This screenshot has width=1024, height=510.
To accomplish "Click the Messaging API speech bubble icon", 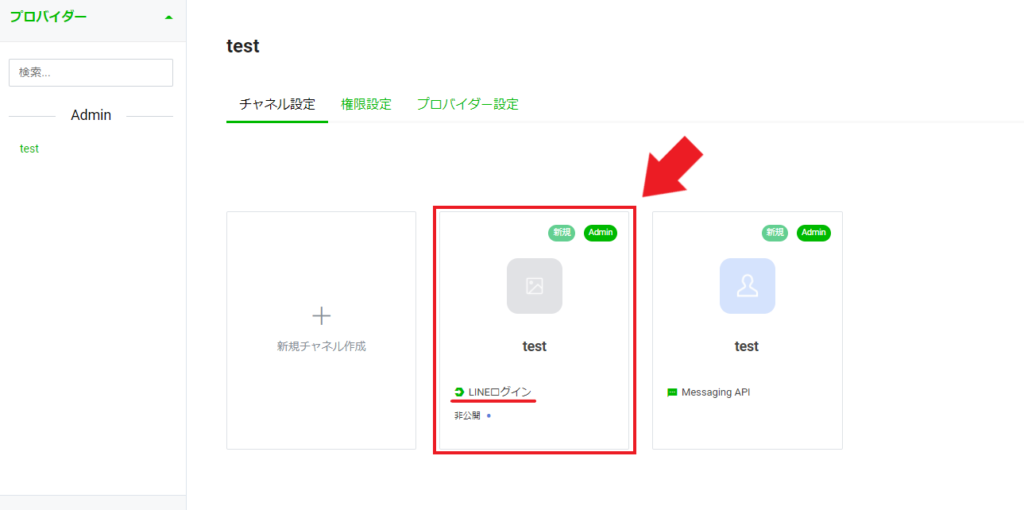I will coord(672,393).
